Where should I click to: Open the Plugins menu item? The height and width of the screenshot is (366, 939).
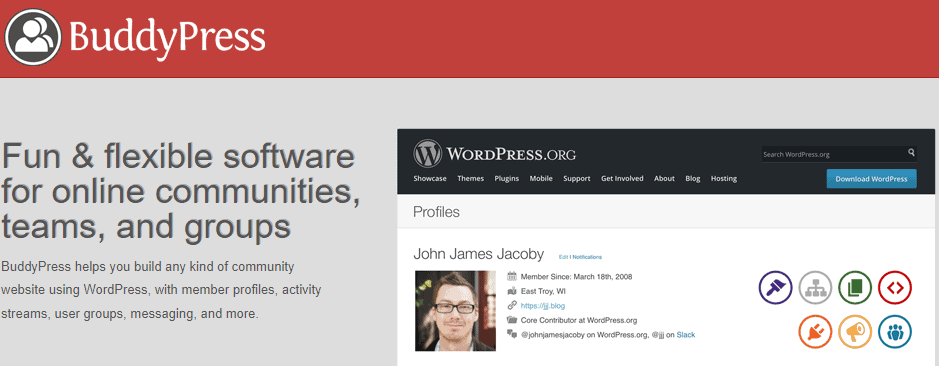507,179
